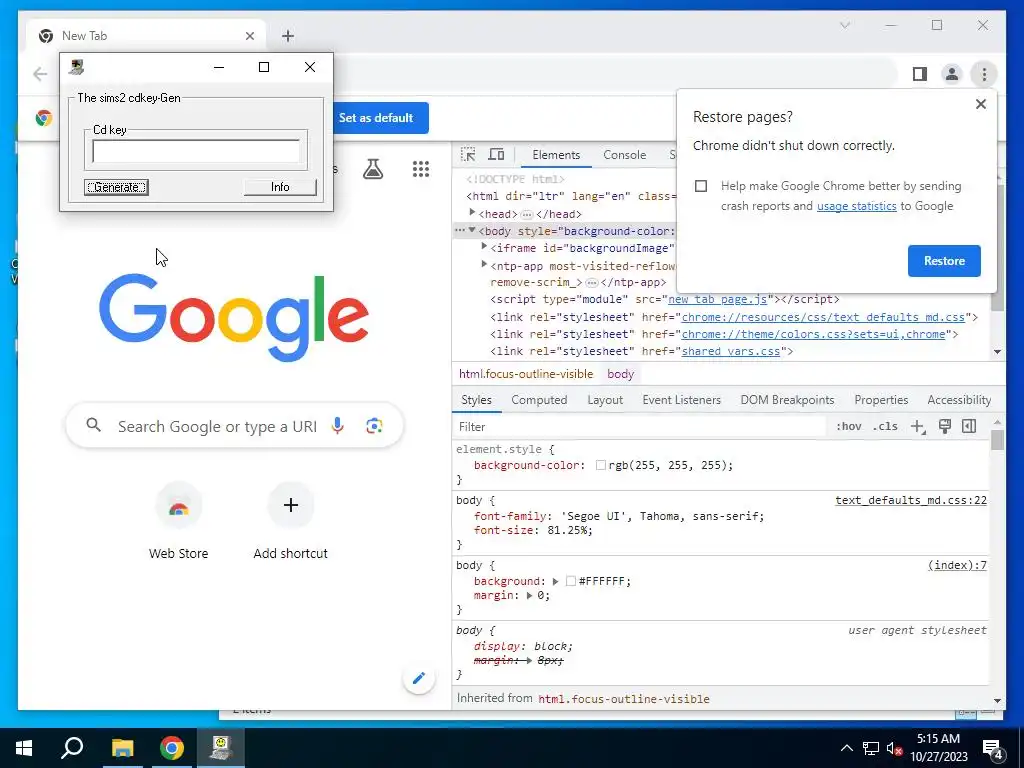Open new_tab_page.js script link

718,299
